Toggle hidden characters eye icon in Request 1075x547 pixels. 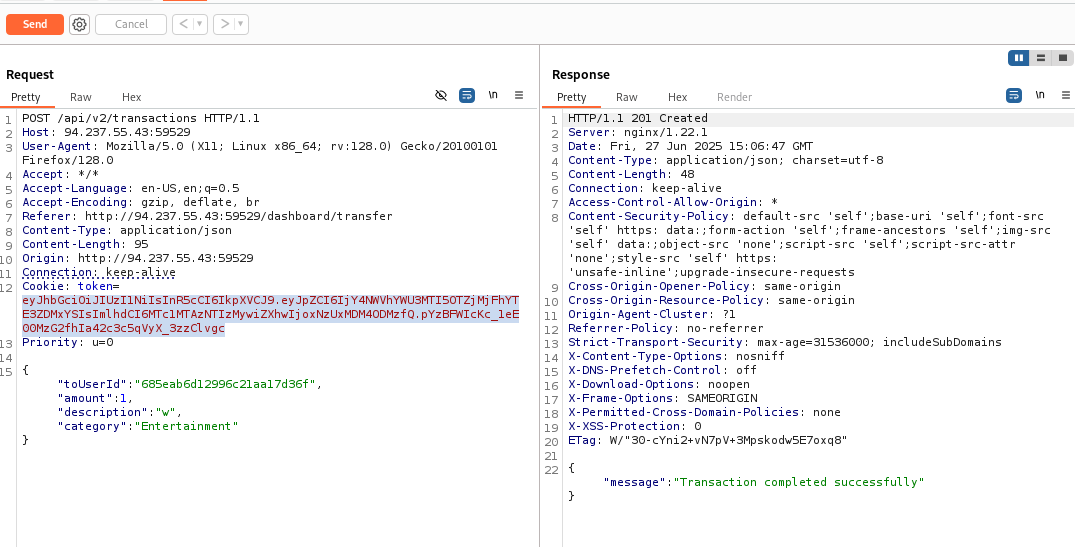click(441, 96)
